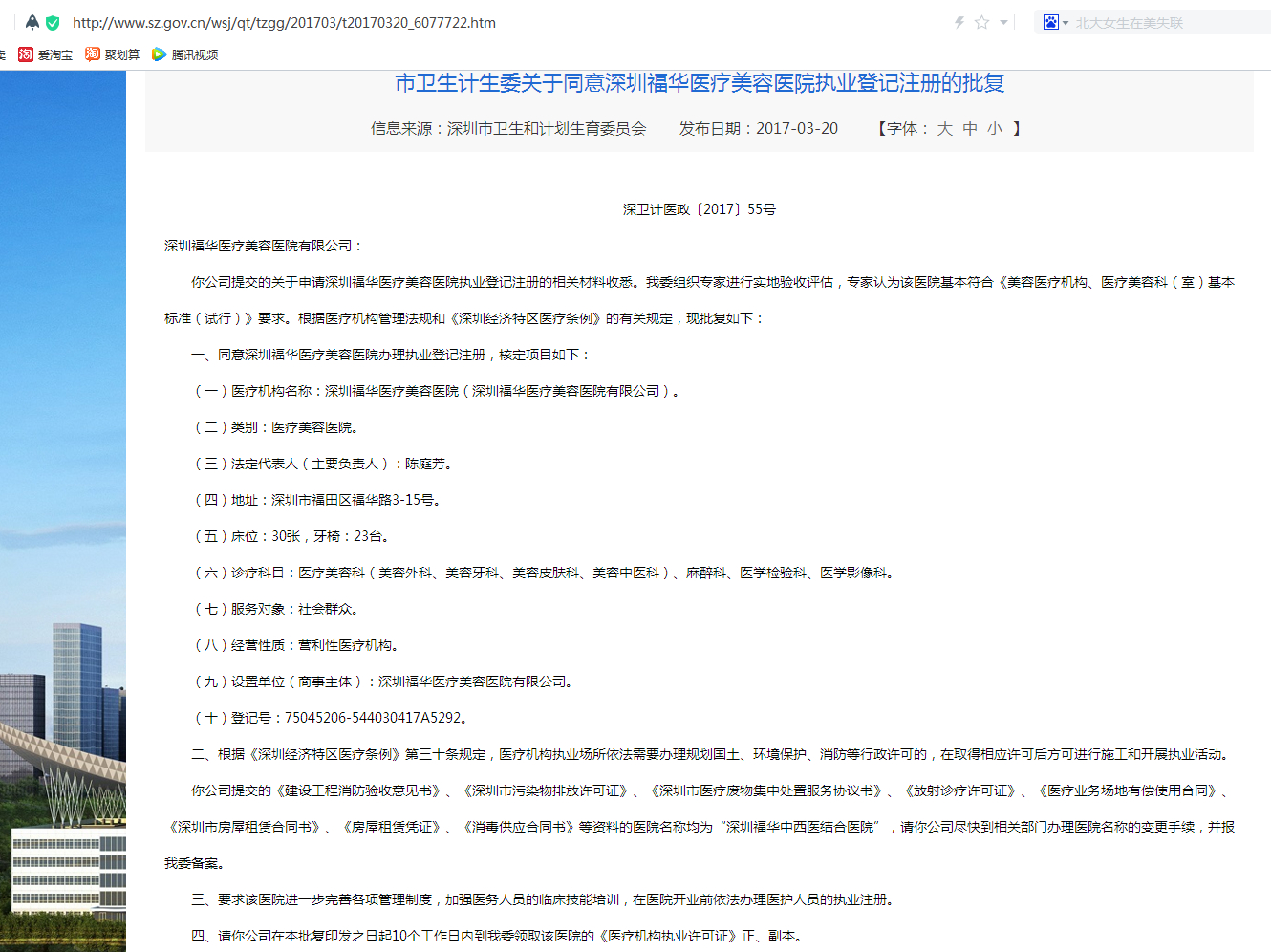Click the line （一）医疗机构名称

pos(437,391)
